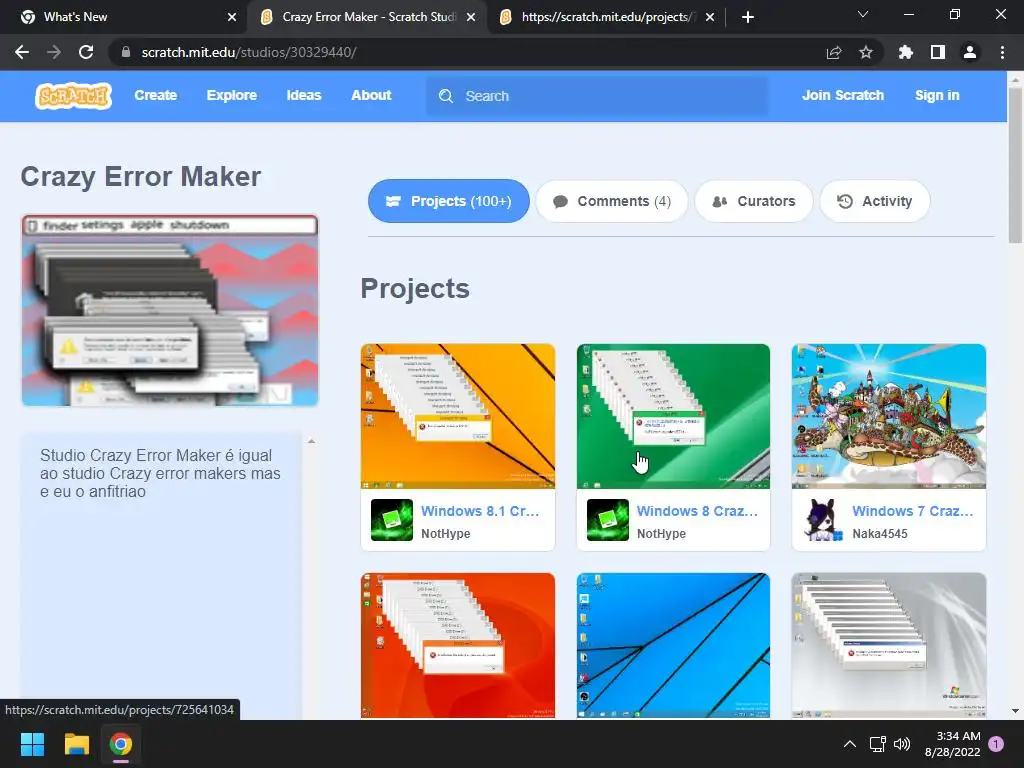This screenshot has height=768, width=1024.
Task: Open the red-orange error project thumbnail
Action: pyautogui.click(x=458, y=645)
